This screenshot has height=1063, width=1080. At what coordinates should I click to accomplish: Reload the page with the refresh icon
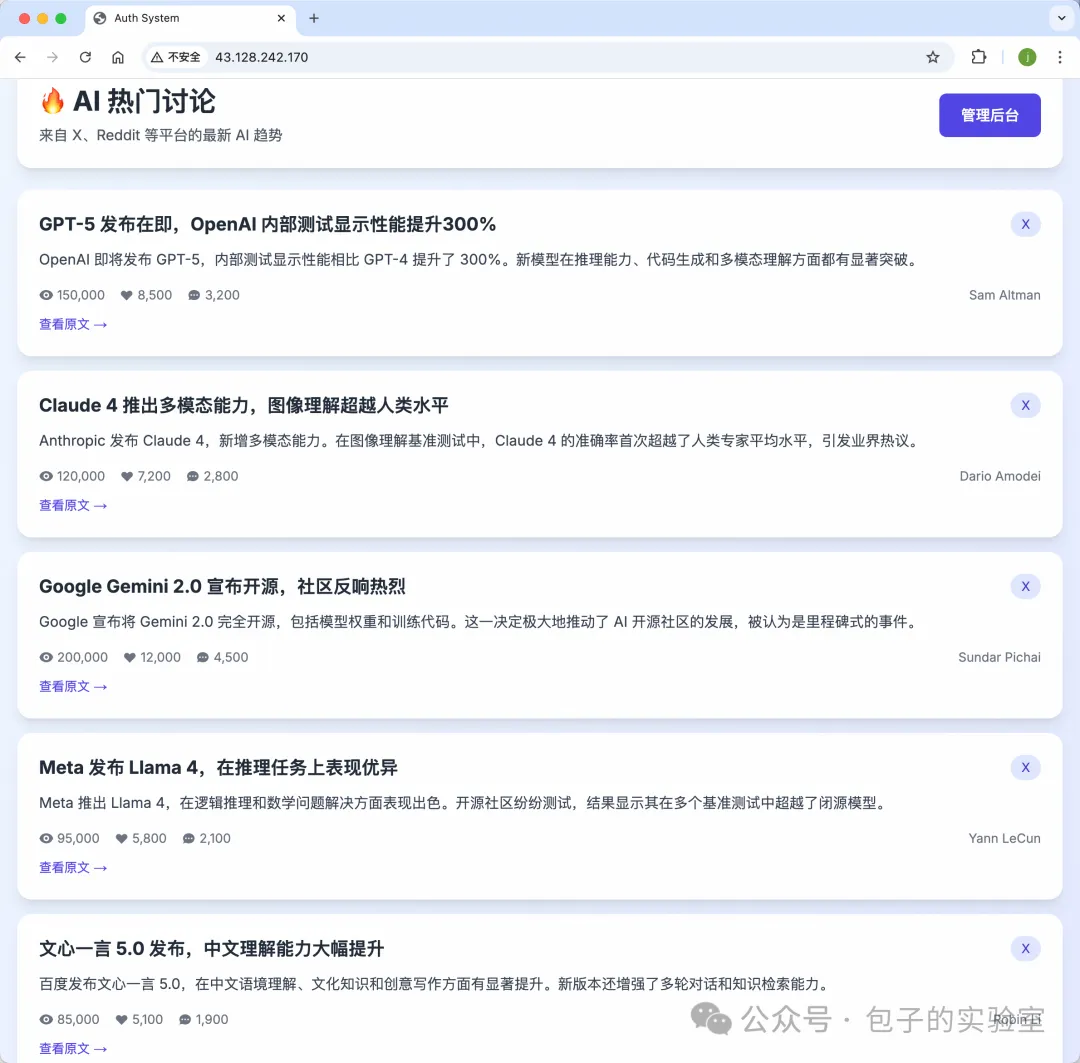[85, 57]
